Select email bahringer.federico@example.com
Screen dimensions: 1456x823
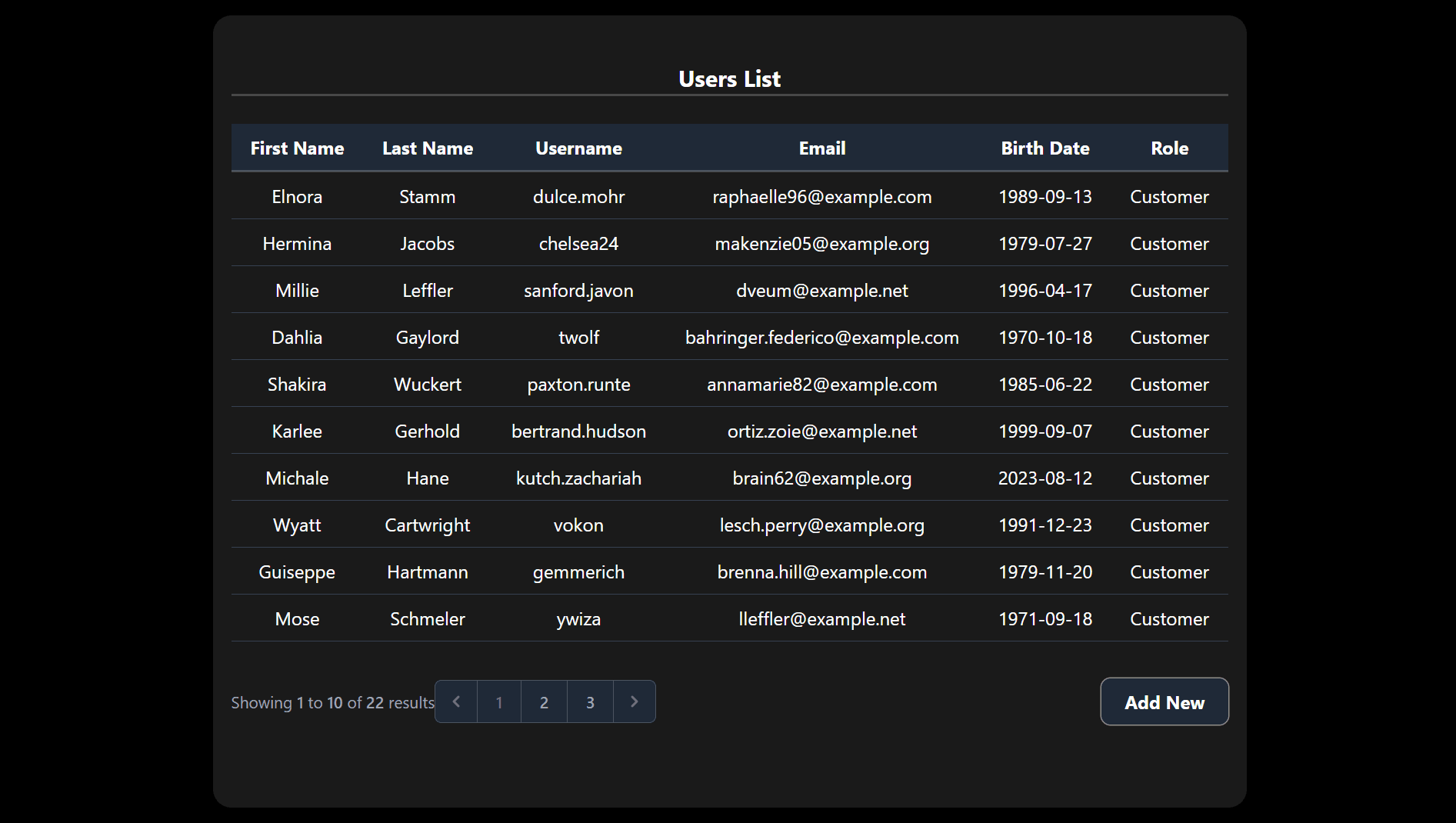pyautogui.click(x=822, y=338)
